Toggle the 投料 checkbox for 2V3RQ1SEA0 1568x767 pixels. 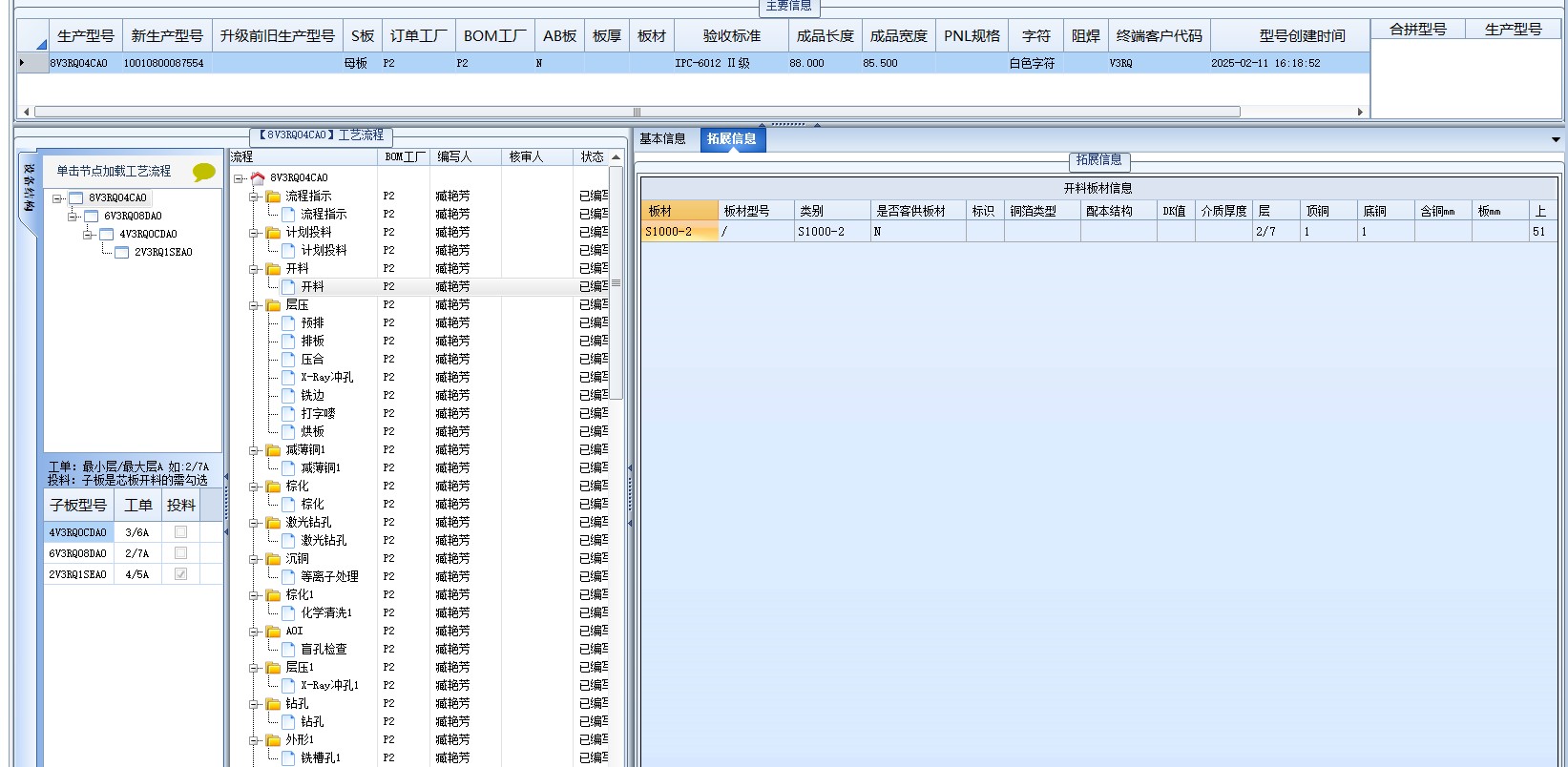pos(180,574)
